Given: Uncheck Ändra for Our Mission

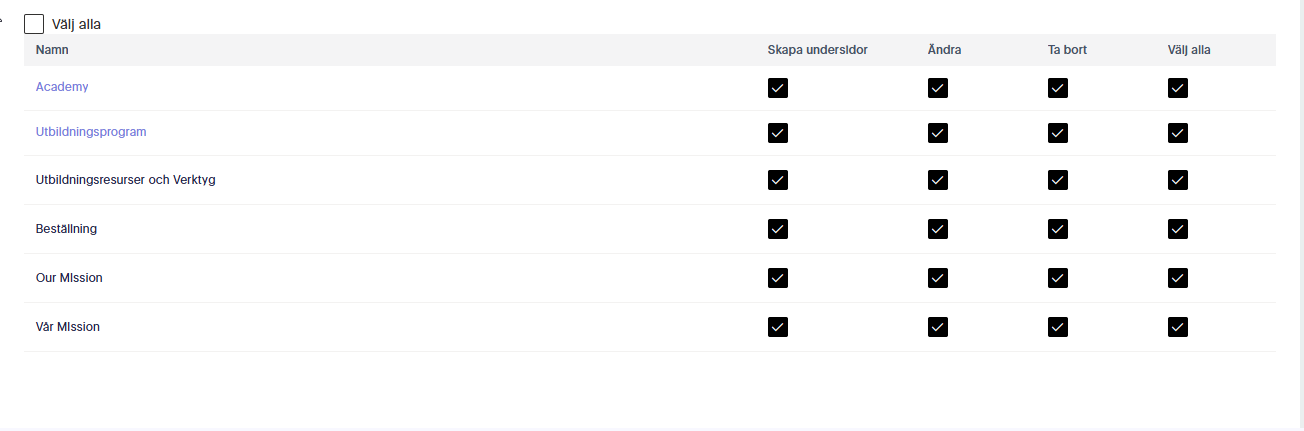Looking at the screenshot, I should (x=938, y=278).
